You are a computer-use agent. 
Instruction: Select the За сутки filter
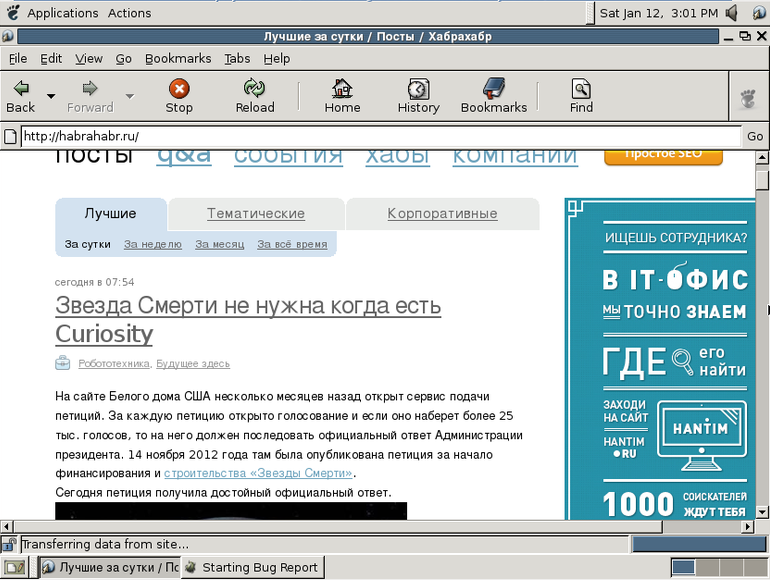(87, 244)
